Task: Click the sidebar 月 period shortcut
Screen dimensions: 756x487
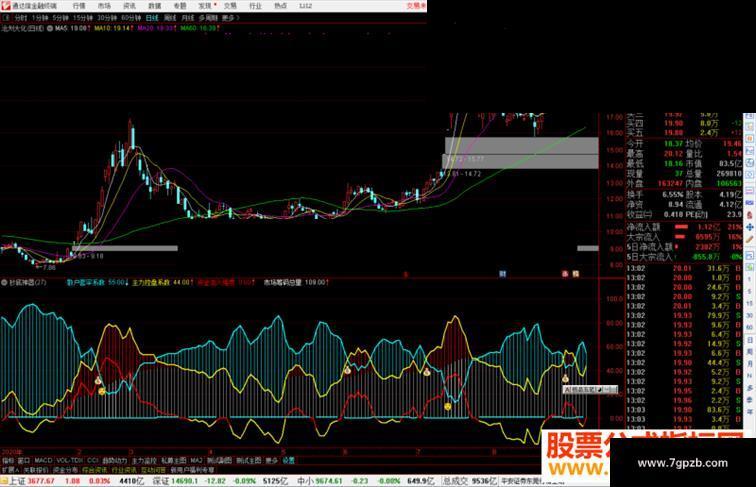Action: pos(750,364)
